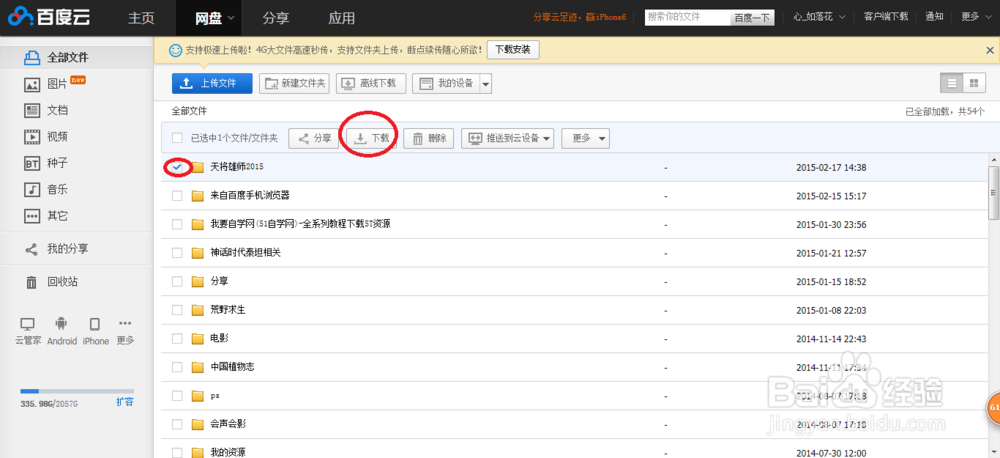Open the 心_如落花 account dropdown
Screen dimensions: 1000x458
pos(820,17)
